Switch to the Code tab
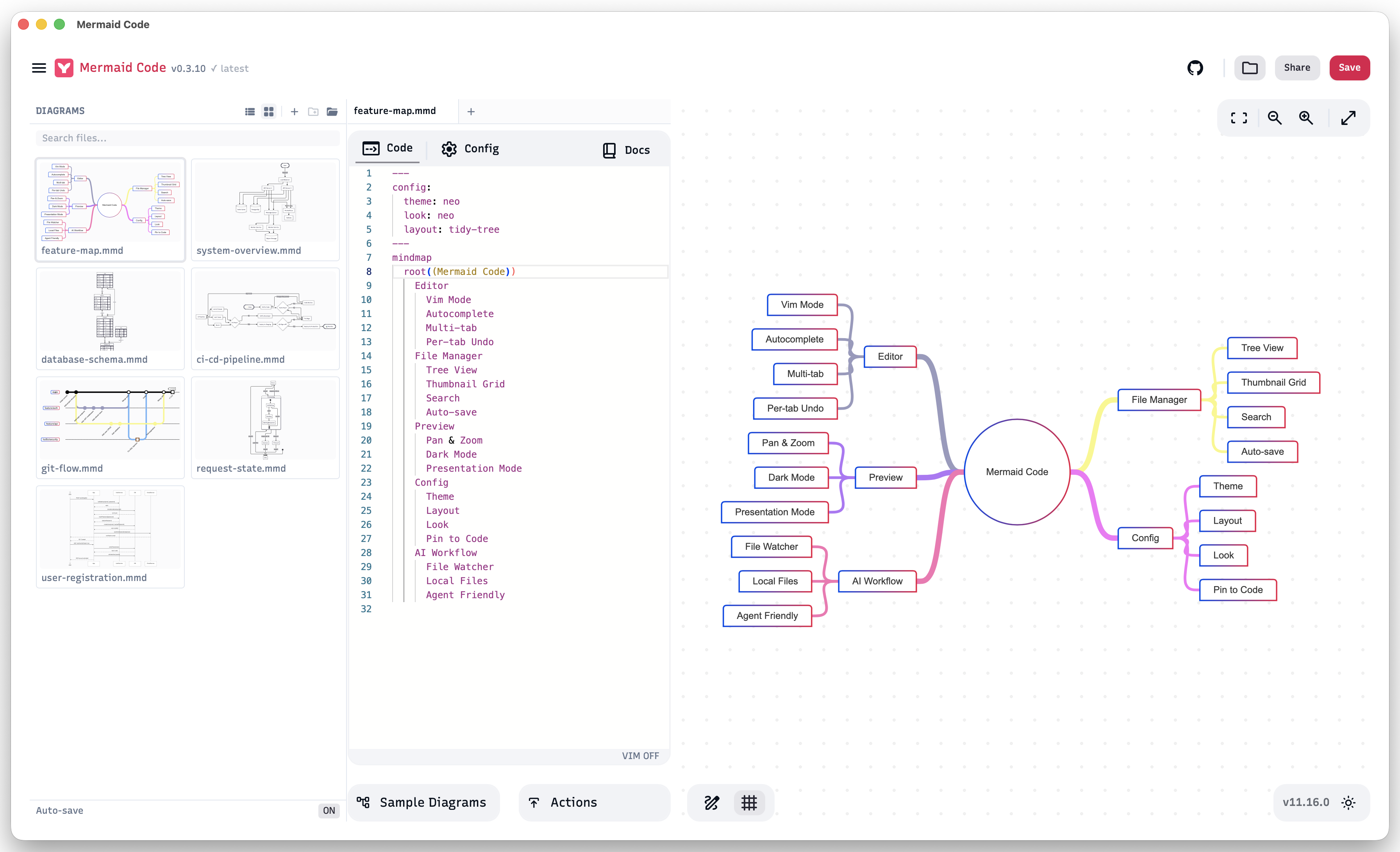 pos(388,148)
